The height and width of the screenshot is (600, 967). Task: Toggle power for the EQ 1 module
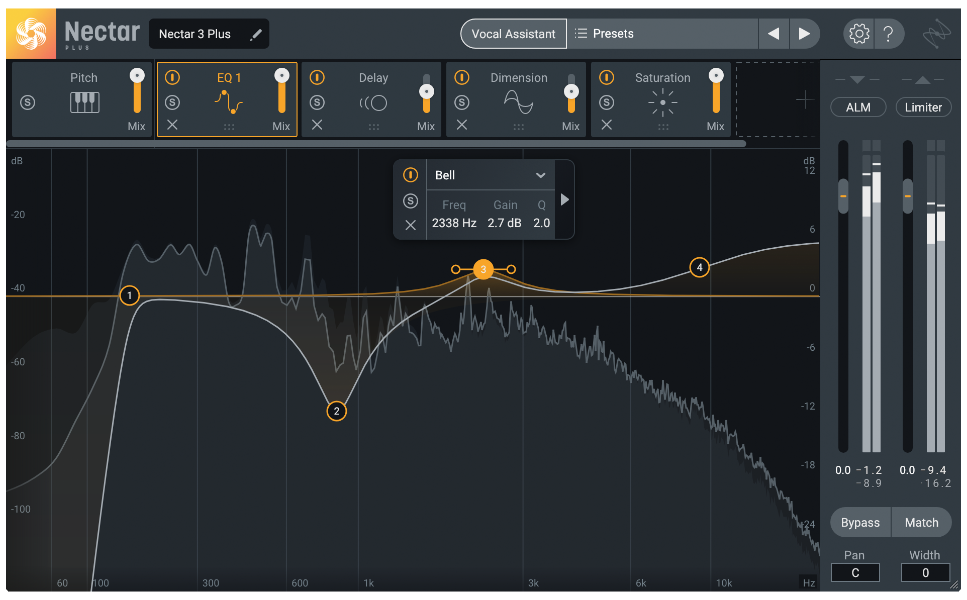(172, 78)
